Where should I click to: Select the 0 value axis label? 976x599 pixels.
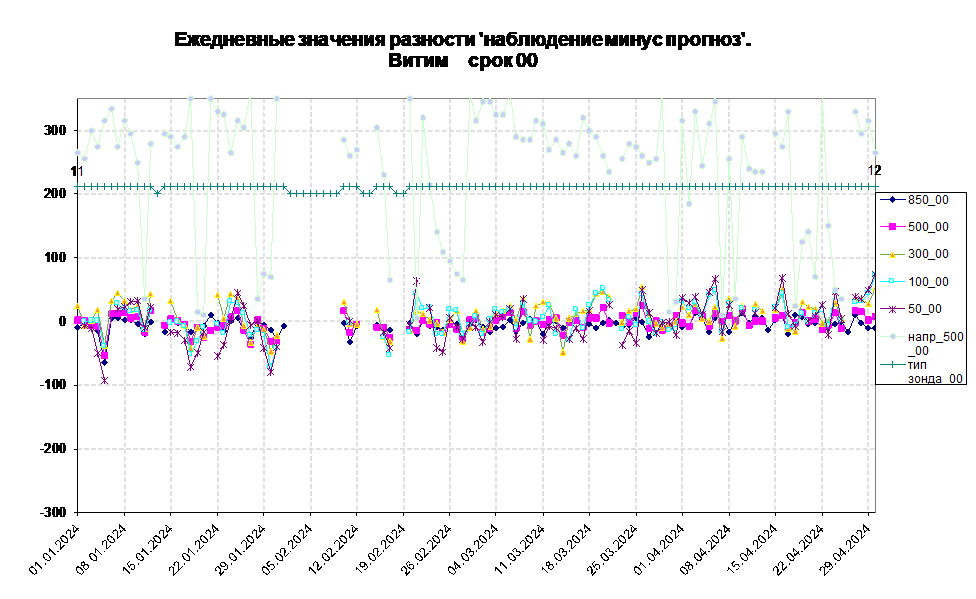pos(62,321)
